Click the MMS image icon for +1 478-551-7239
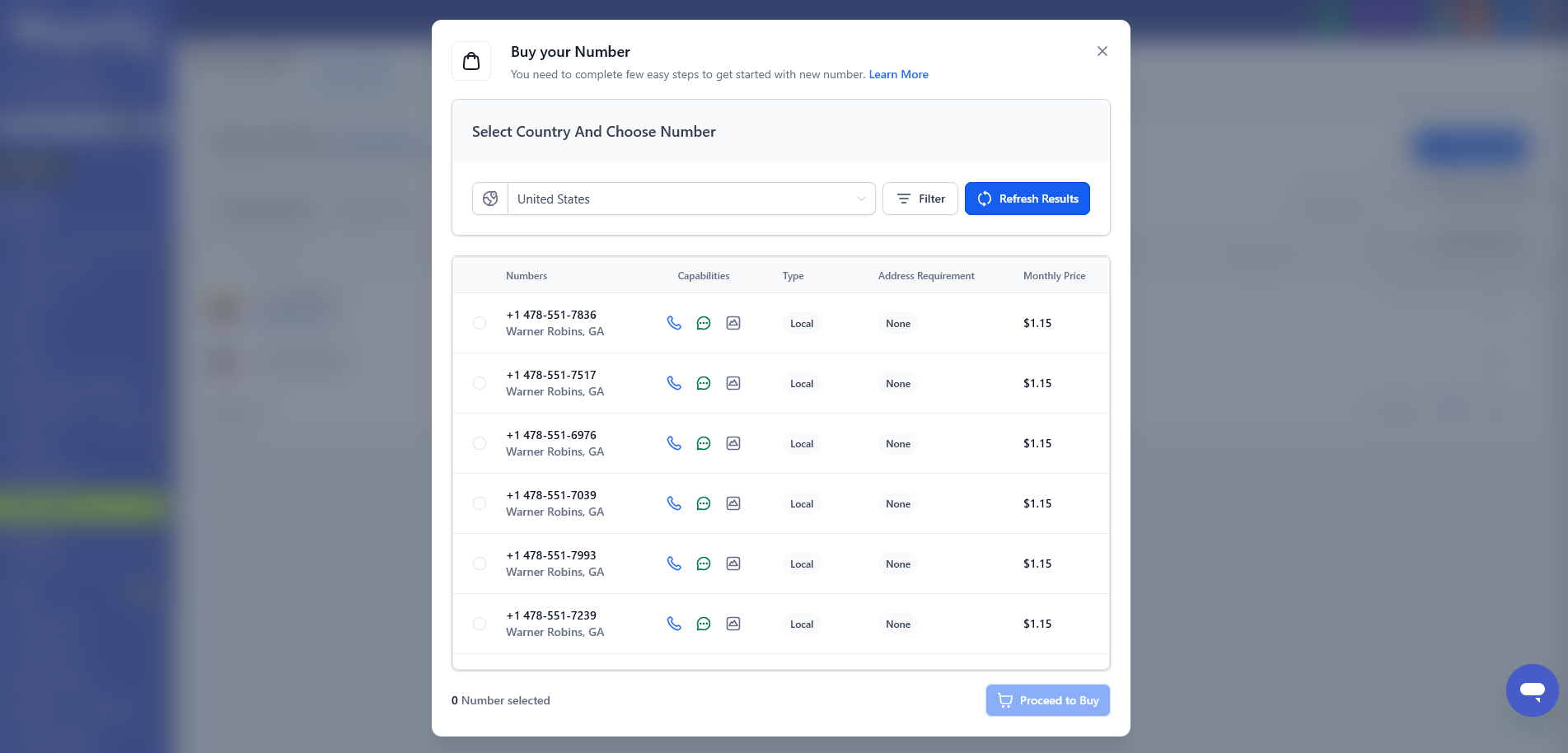 pyautogui.click(x=733, y=624)
